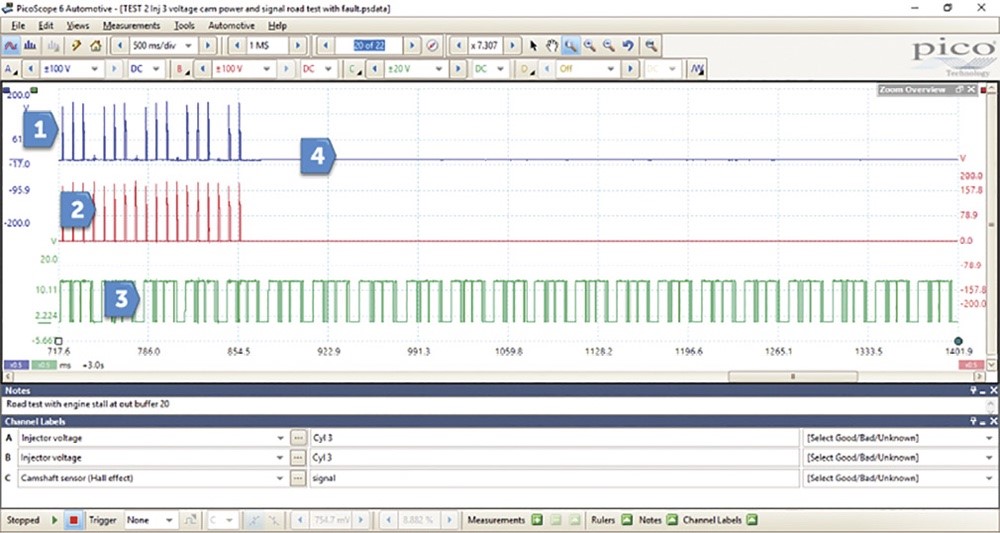Close the Channel Labels panel
Screen dimensions: 1000x533
pos(994,421)
